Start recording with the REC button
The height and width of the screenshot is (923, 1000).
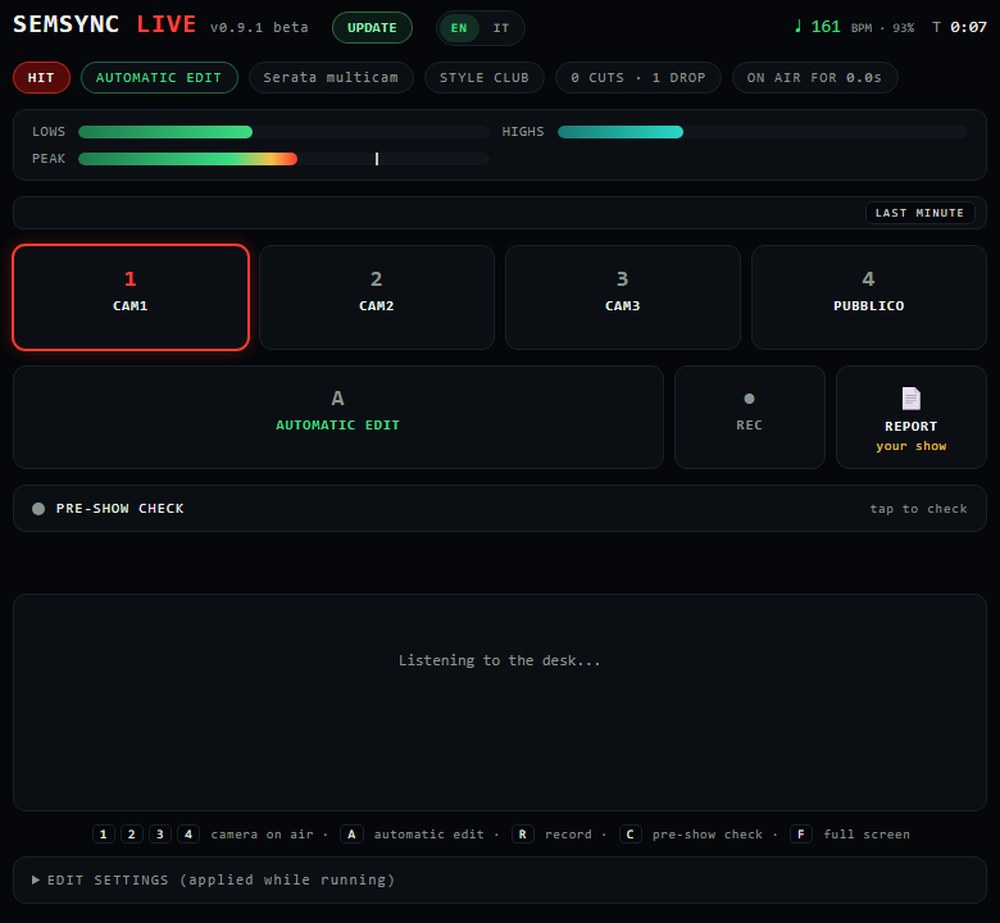[750, 417]
